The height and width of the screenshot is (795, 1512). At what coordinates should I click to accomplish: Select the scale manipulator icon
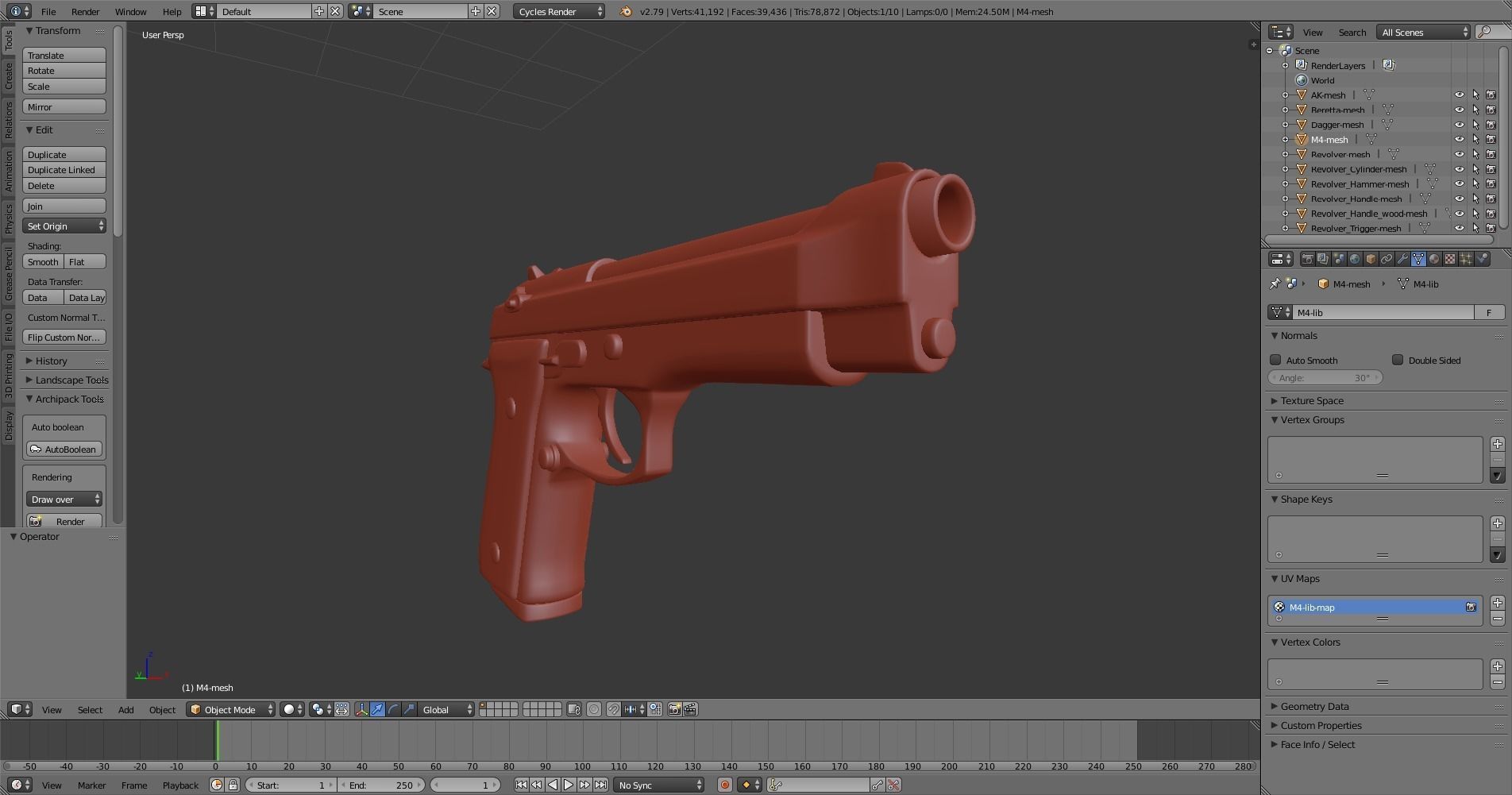click(410, 709)
